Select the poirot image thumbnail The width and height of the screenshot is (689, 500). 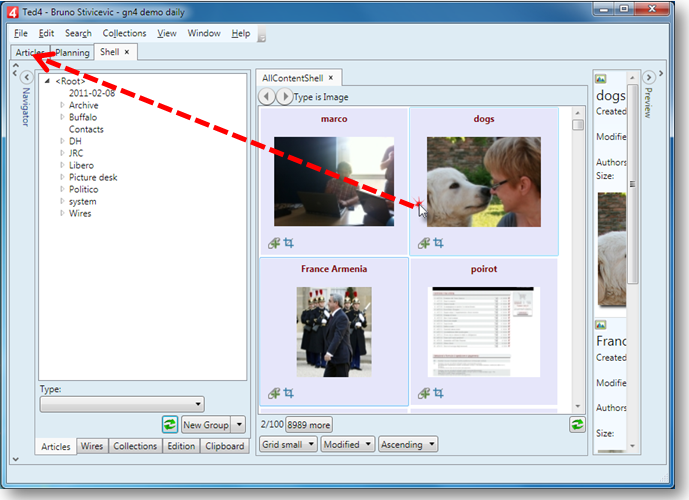point(484,332)
